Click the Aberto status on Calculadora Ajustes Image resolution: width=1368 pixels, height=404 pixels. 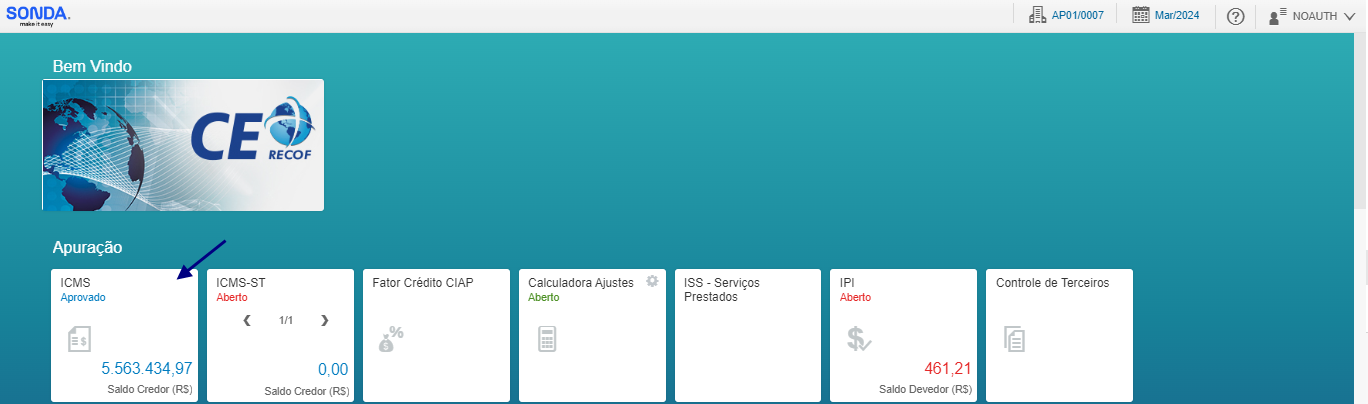click(544, 297)
